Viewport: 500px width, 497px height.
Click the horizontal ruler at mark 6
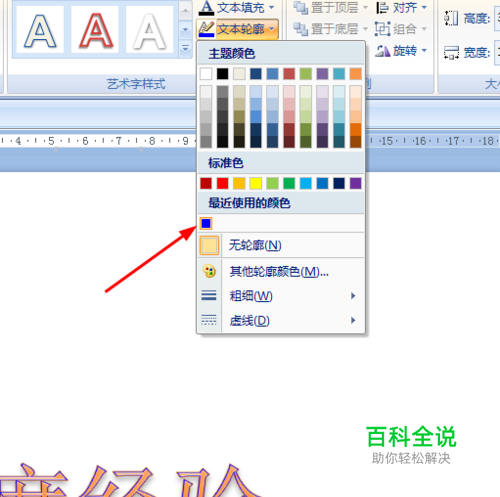(x=85, y=141)
